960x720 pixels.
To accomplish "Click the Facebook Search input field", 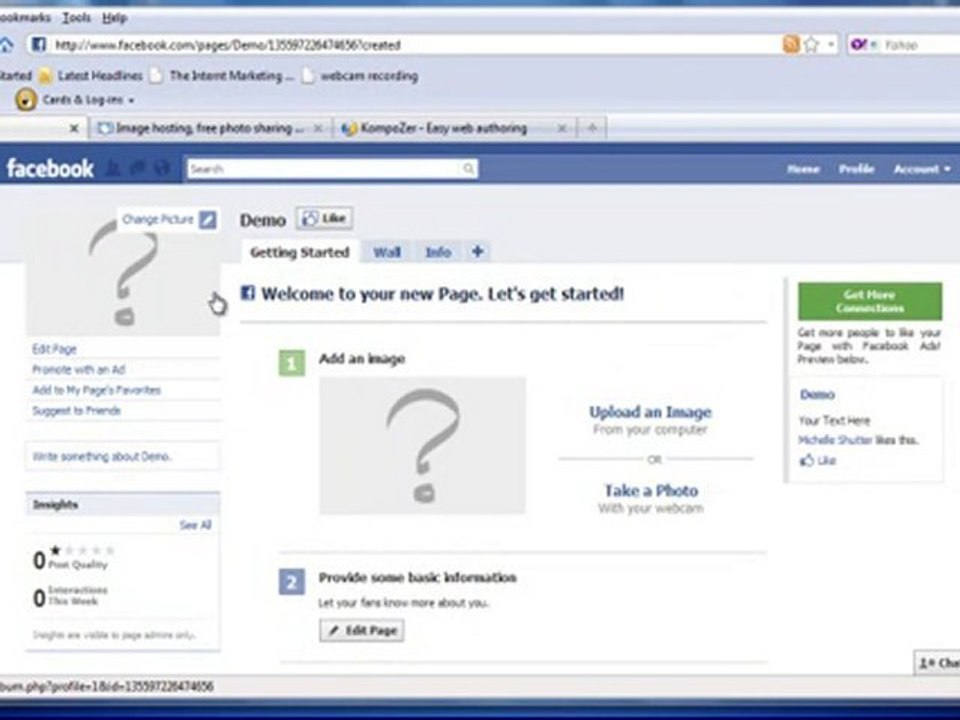I will pos(324,169).
